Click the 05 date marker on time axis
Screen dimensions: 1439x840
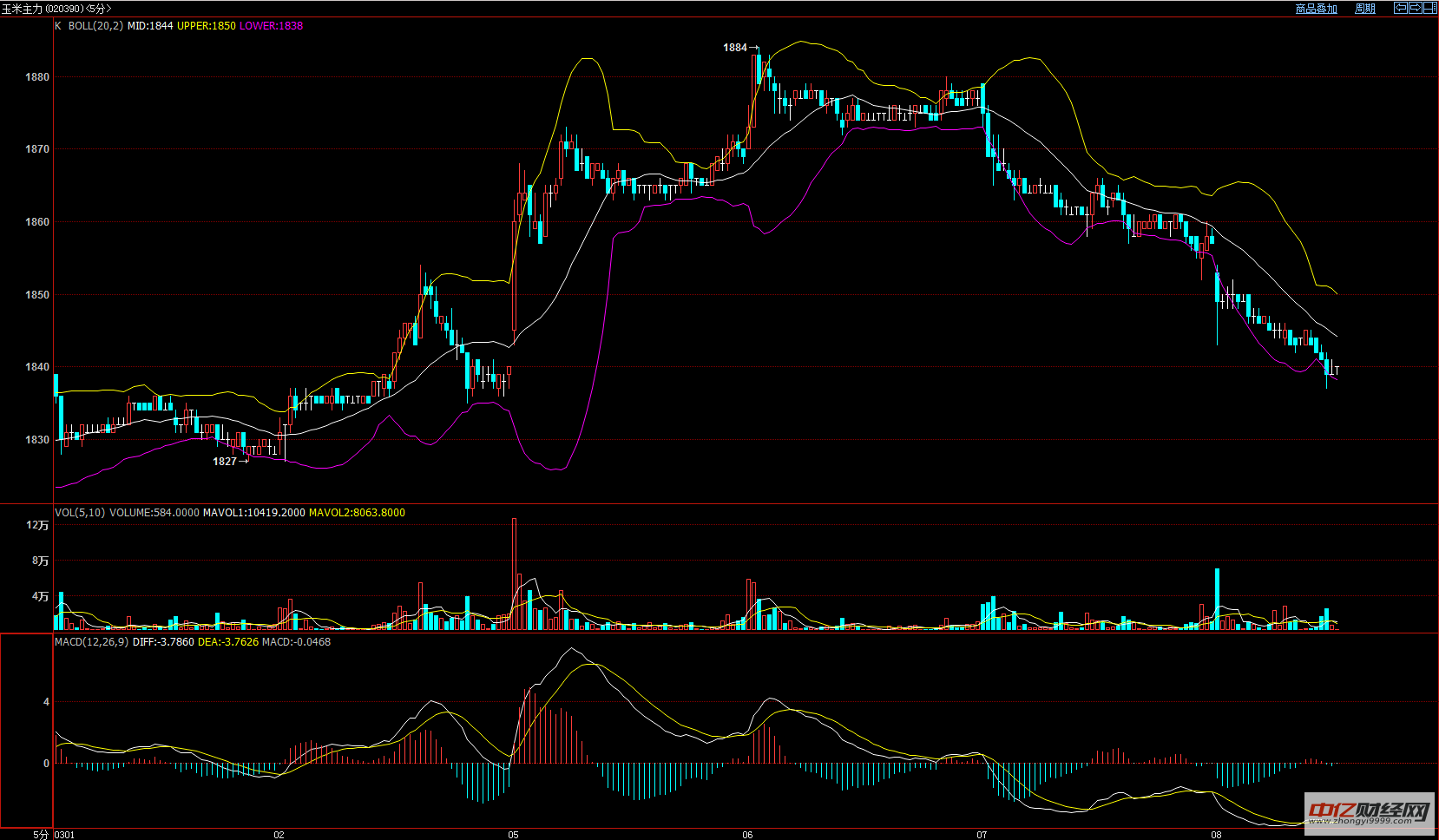[513, 835]
